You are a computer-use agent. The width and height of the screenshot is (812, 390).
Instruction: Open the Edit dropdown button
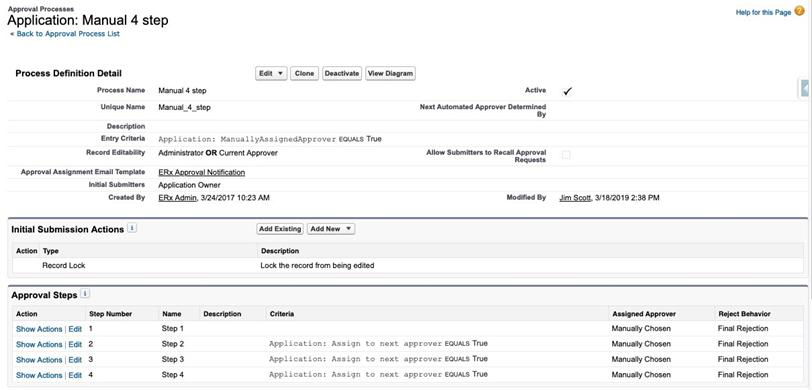point(271,74)
